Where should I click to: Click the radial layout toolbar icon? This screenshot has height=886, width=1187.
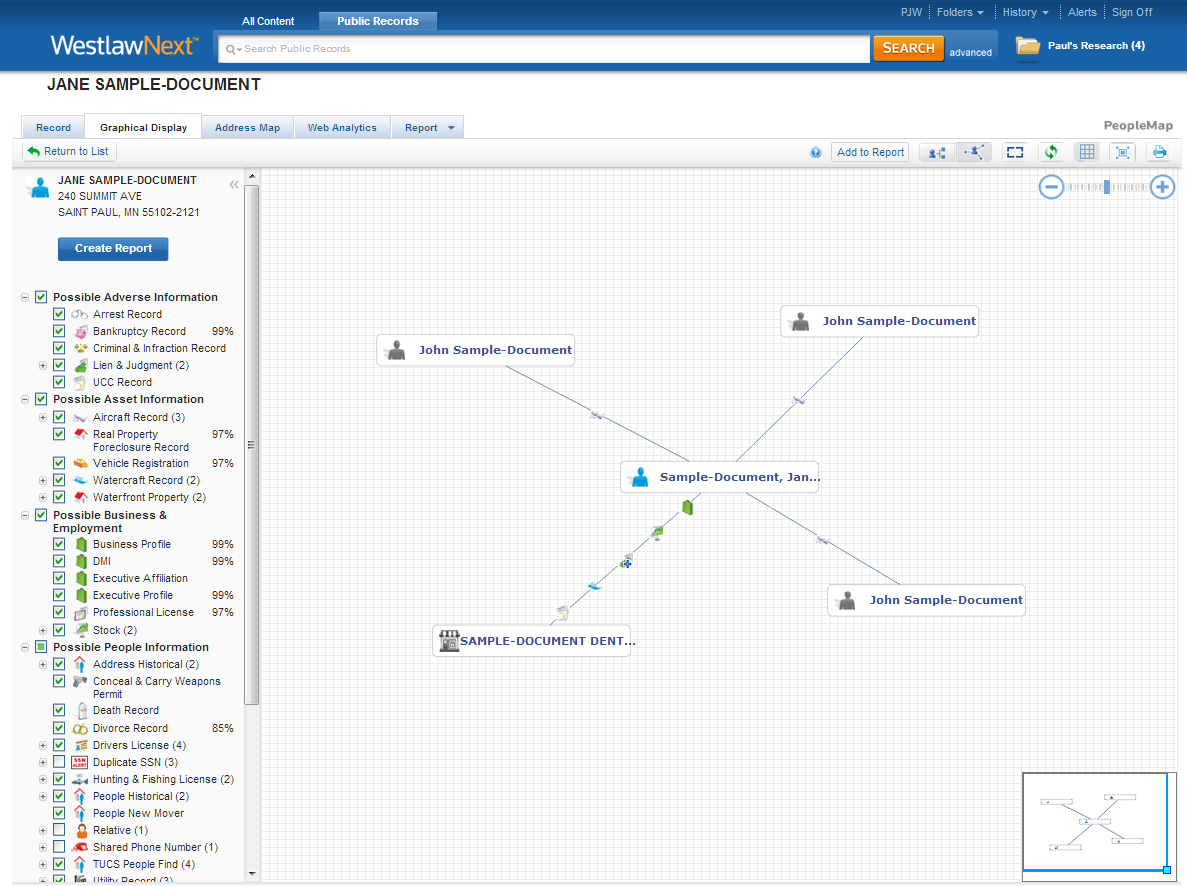coord(974,152)
